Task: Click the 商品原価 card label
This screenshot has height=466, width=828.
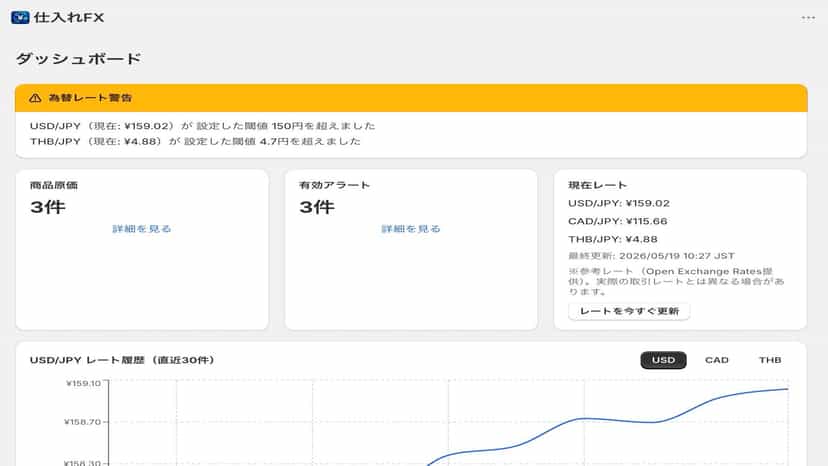Action: click(x=54, y=185)
